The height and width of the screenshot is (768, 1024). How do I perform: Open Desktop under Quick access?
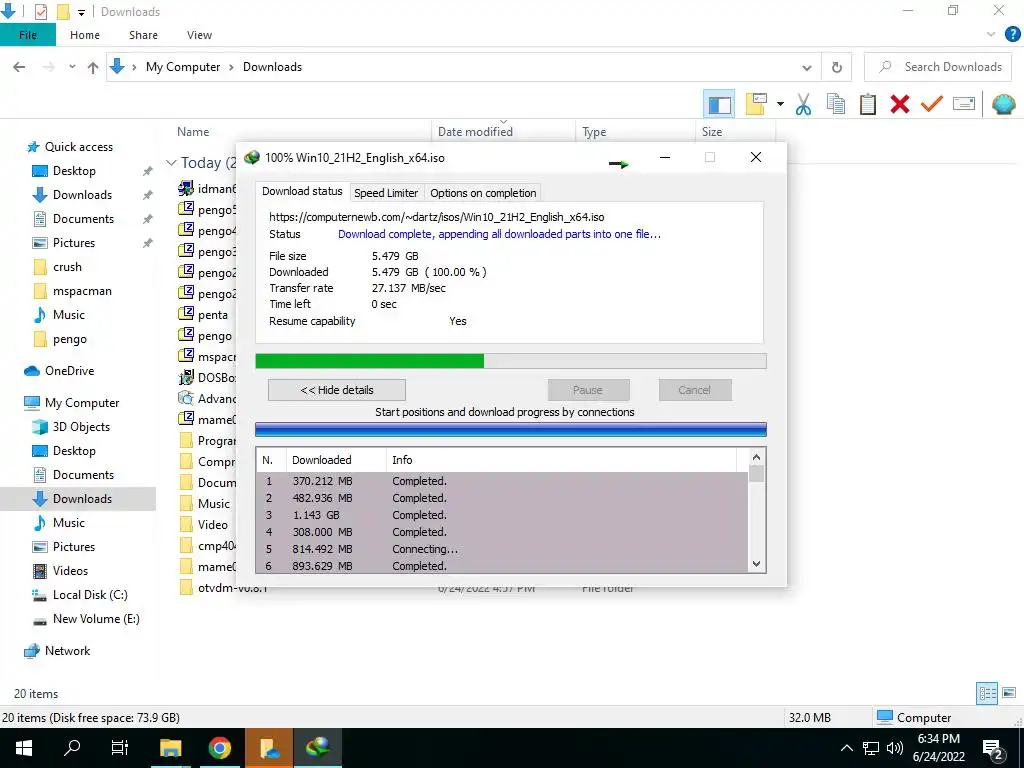(x=74, y=170)
